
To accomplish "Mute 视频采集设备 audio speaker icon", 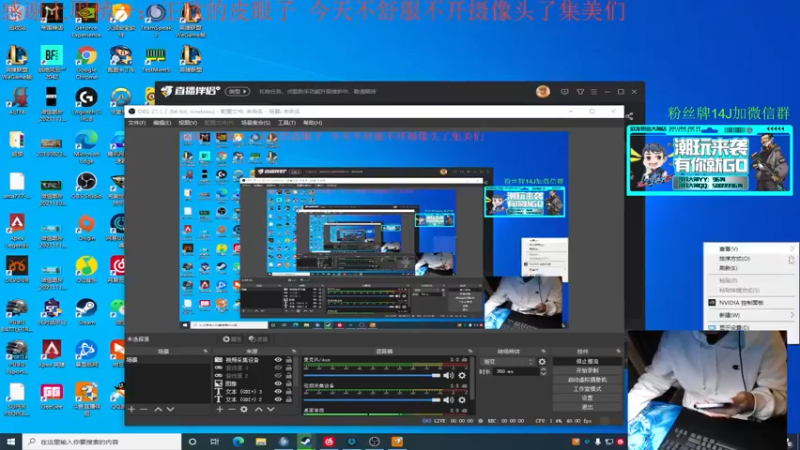I will 448,400.
